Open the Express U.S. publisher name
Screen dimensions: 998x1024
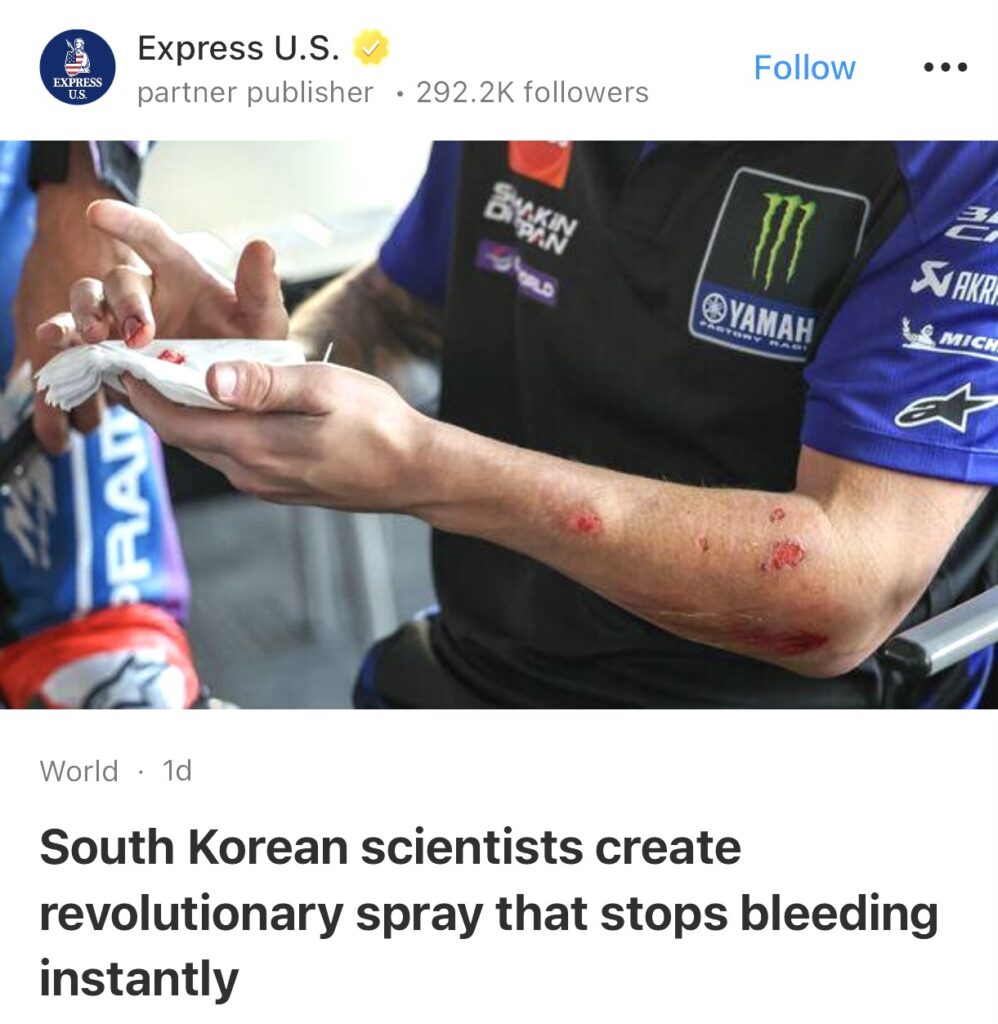click(x=238, y=48)
